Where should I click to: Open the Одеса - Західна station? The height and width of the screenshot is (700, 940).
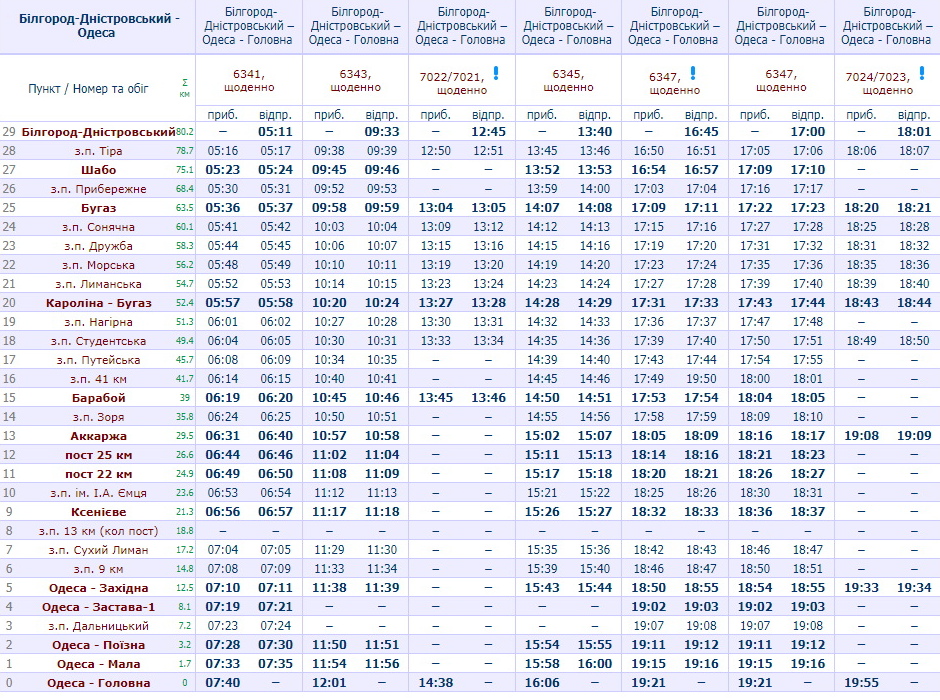coord(98,589)
